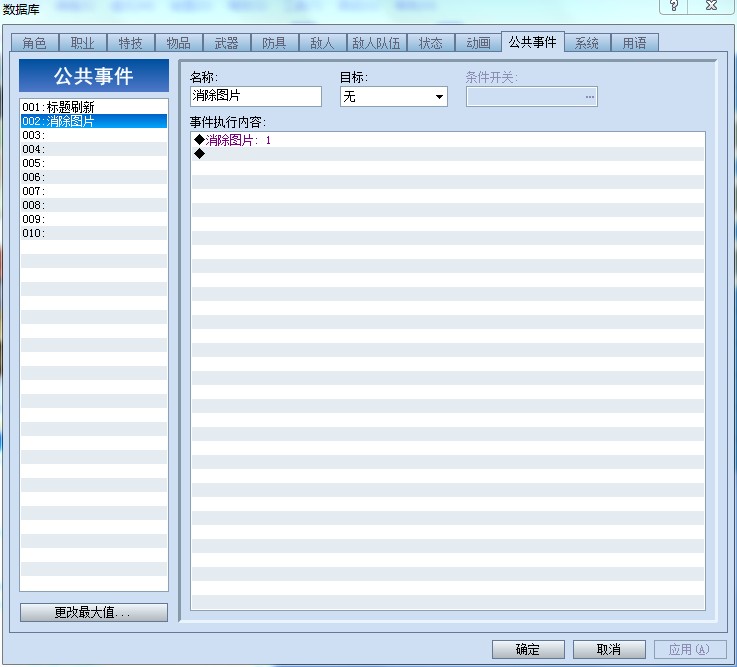The width and height of the screenshot is (737, 667).
Task: Select the 武器 tab
Action: click(227, 43)
